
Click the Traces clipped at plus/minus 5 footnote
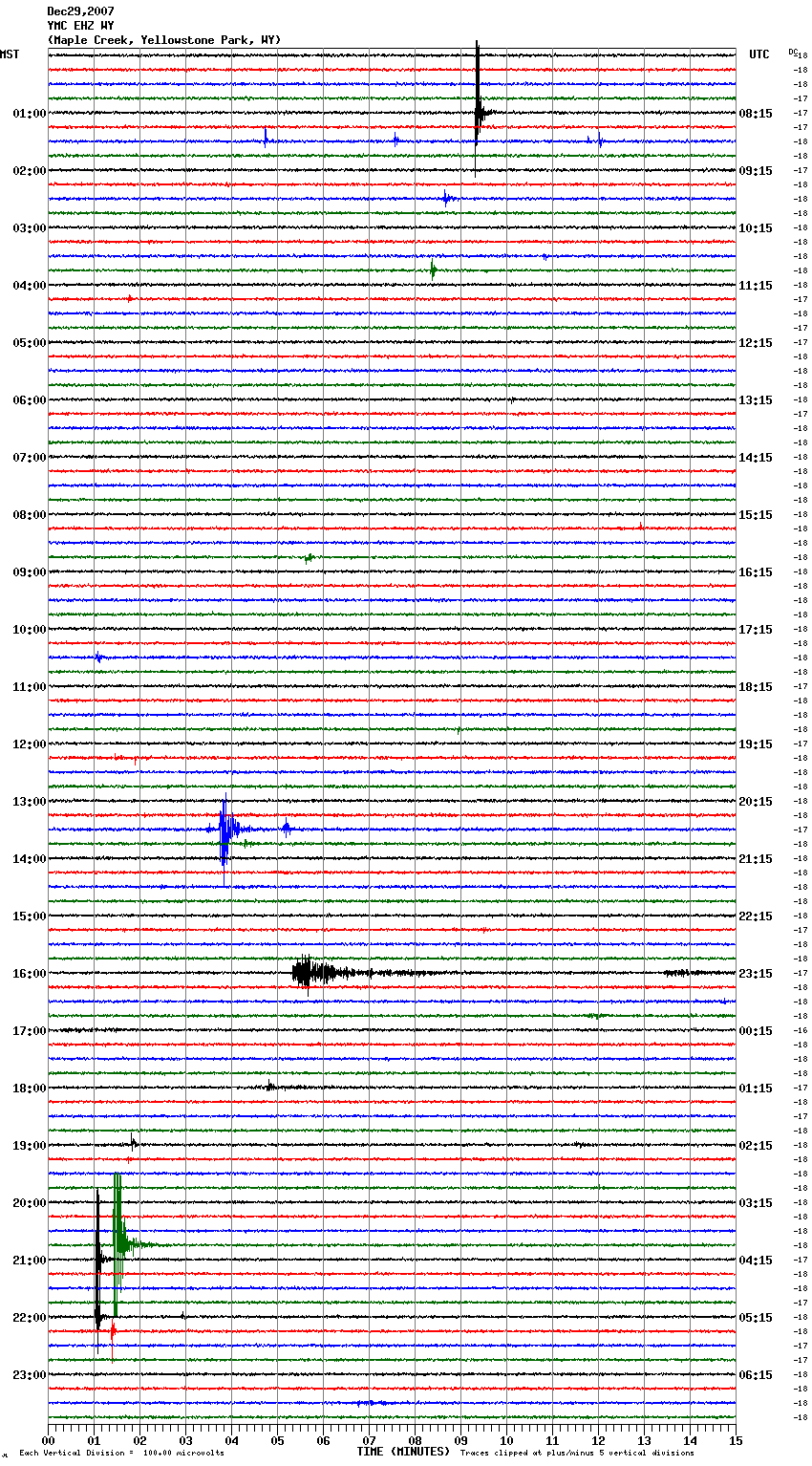point(577,1454)
